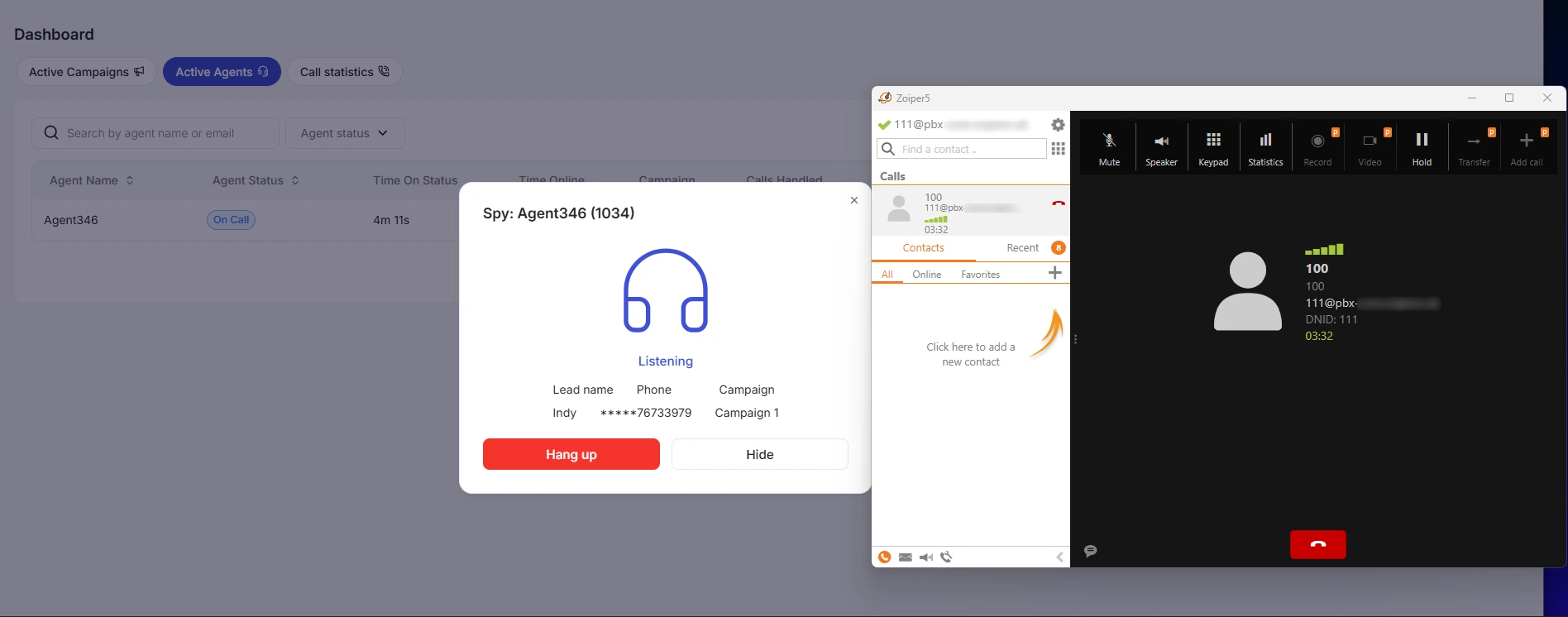The width and height of the screenshot is (1568, 617).
Task: Add a new contact with plus icon
Action: [1054, 273]
